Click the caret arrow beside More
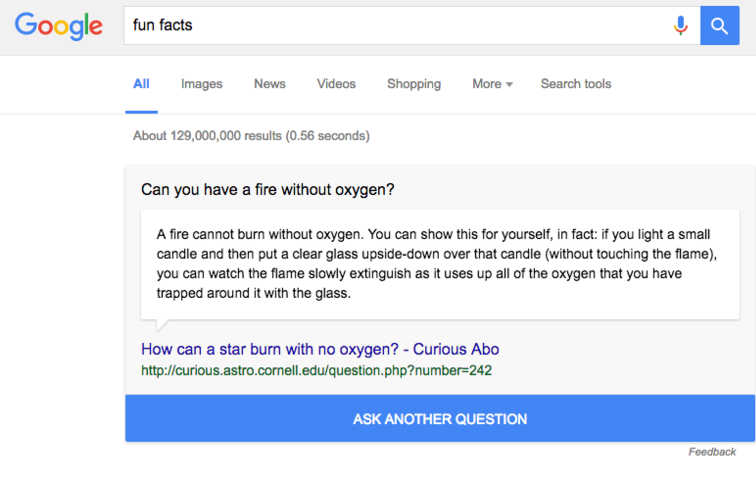Image resolution: width=756 pixels, height=480 pixels. (509, 85)
